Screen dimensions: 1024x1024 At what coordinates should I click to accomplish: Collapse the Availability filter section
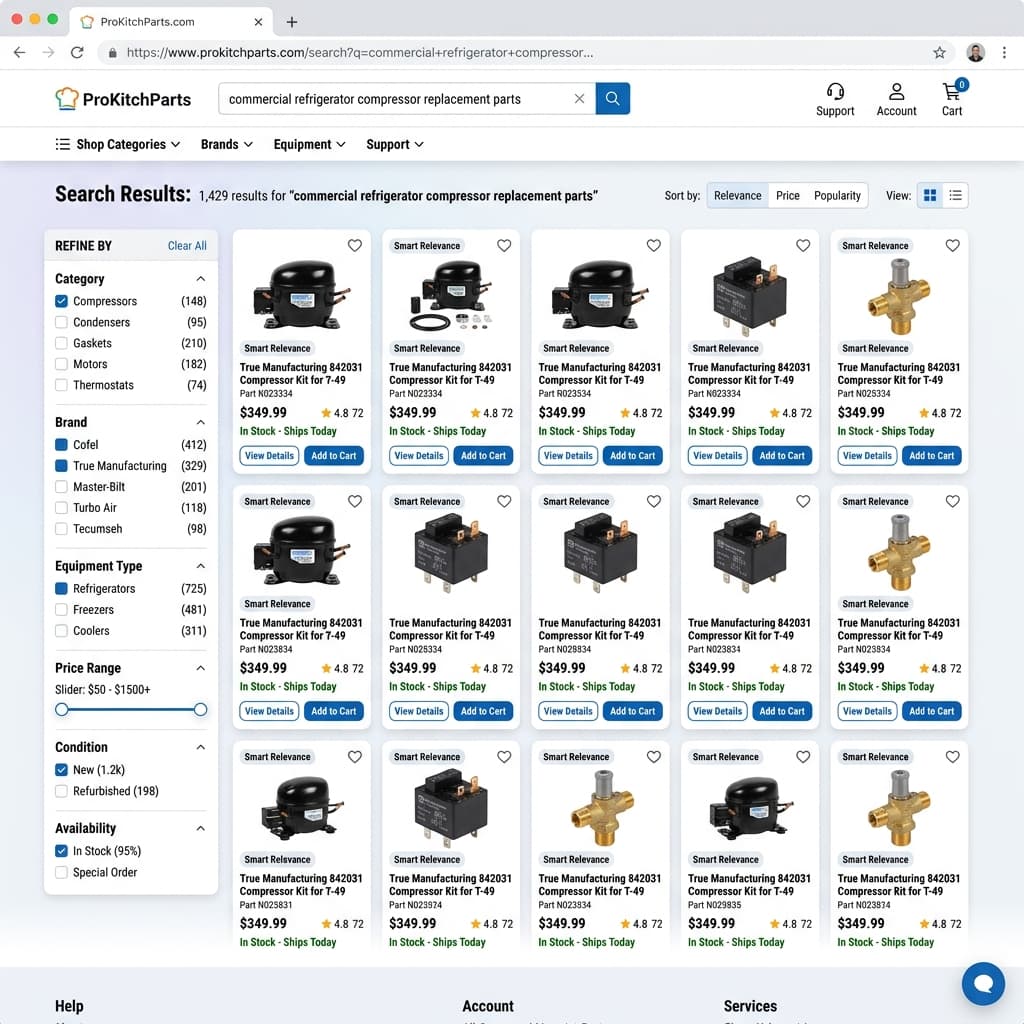(200, 829)
